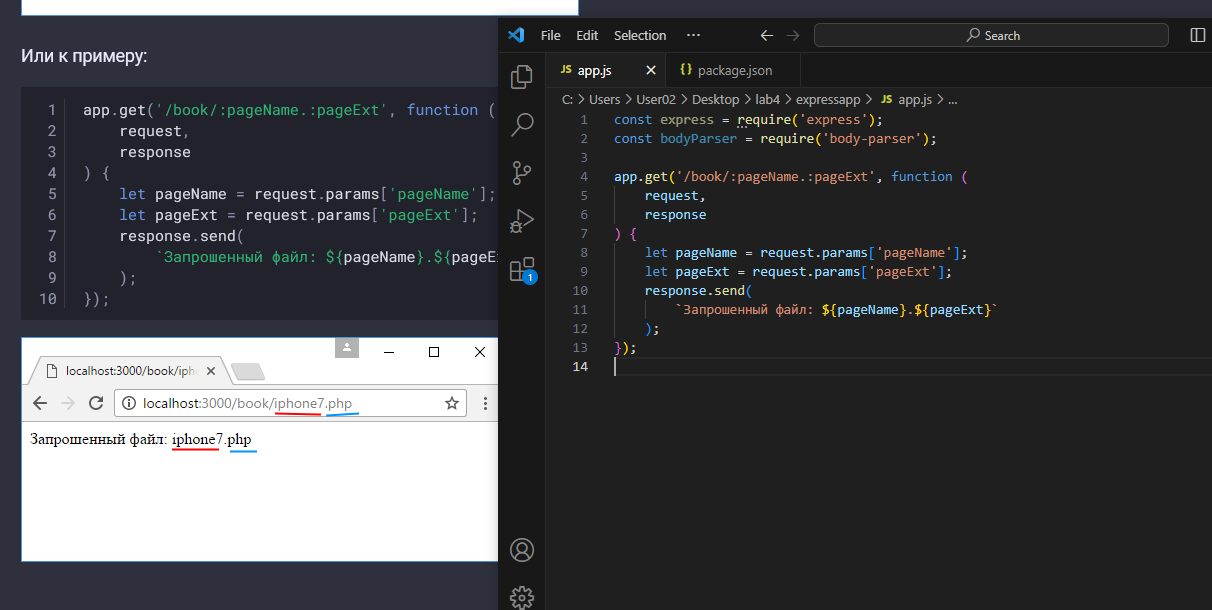Open the Accounts menu icon
1212x610 pixels.
522,550
